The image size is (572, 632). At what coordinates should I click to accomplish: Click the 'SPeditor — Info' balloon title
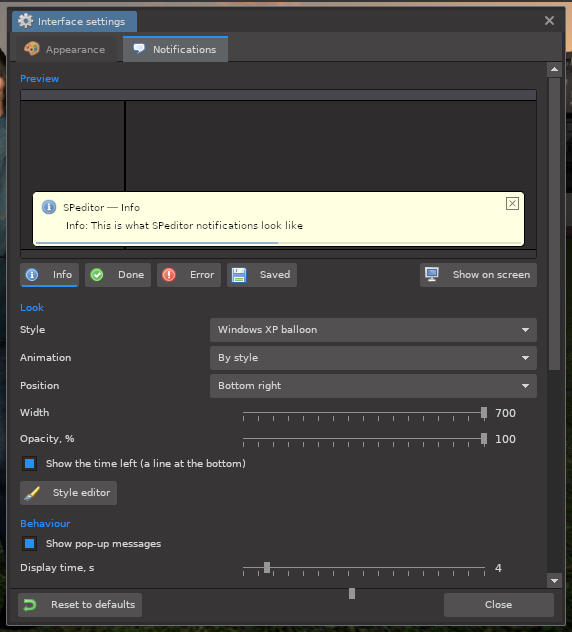[102, 208]
